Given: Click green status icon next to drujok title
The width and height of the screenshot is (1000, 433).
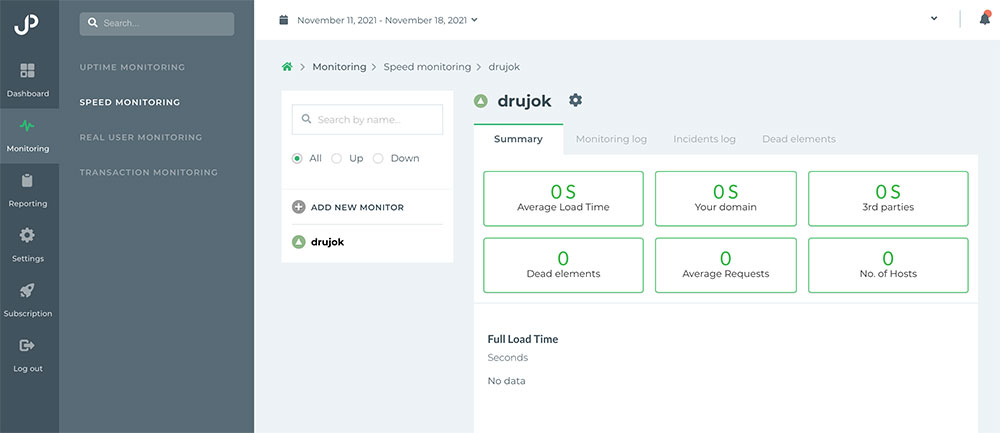Looking at the screenshot, I should point(481,101).
